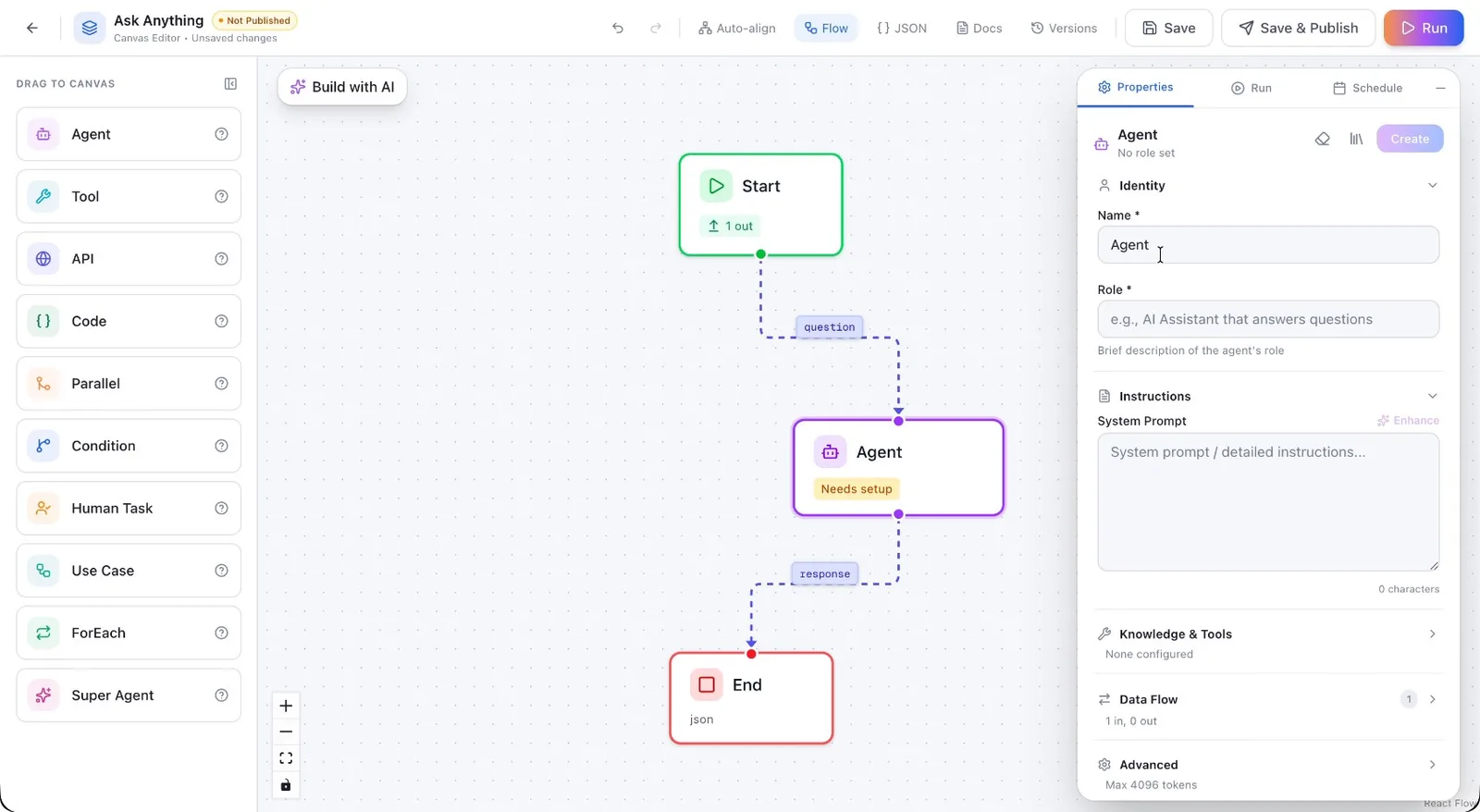Zoom in on the canvas
This screenshot has height=812, width=1480.
click(x=286, y=706)
